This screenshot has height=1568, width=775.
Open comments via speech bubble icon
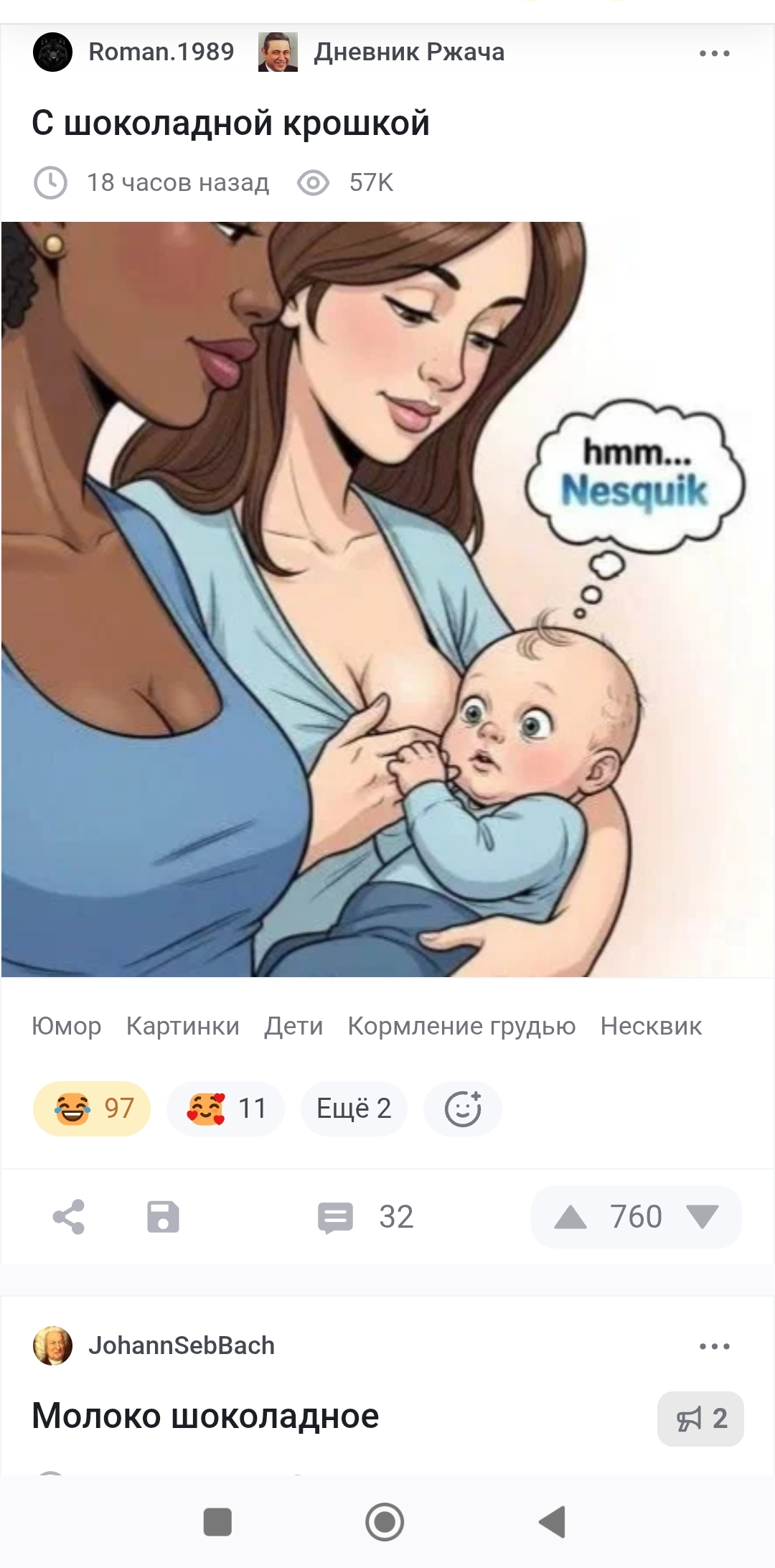coord(335,1218)
